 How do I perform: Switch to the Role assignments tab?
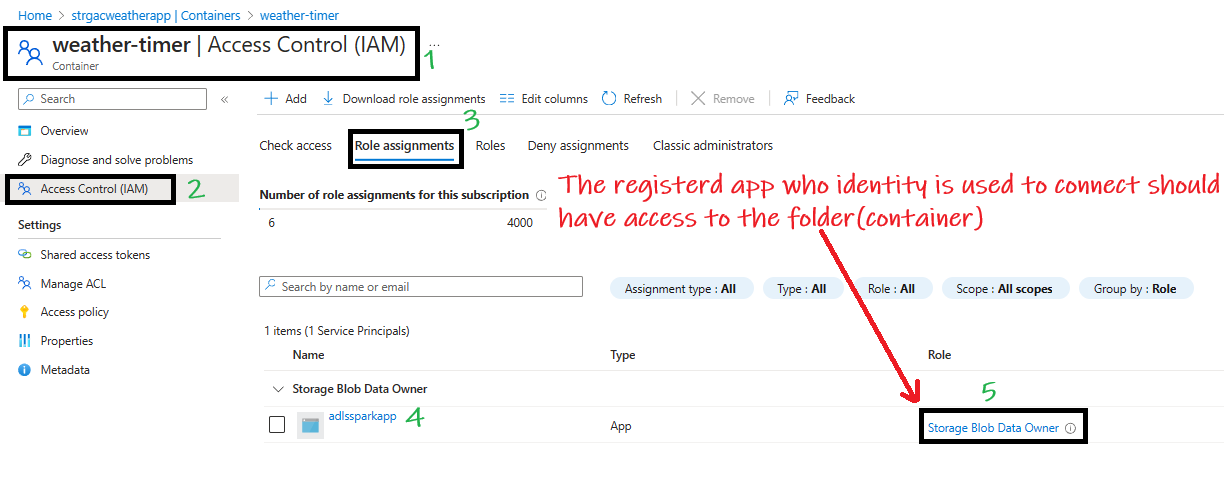click(x=404, y=146)
